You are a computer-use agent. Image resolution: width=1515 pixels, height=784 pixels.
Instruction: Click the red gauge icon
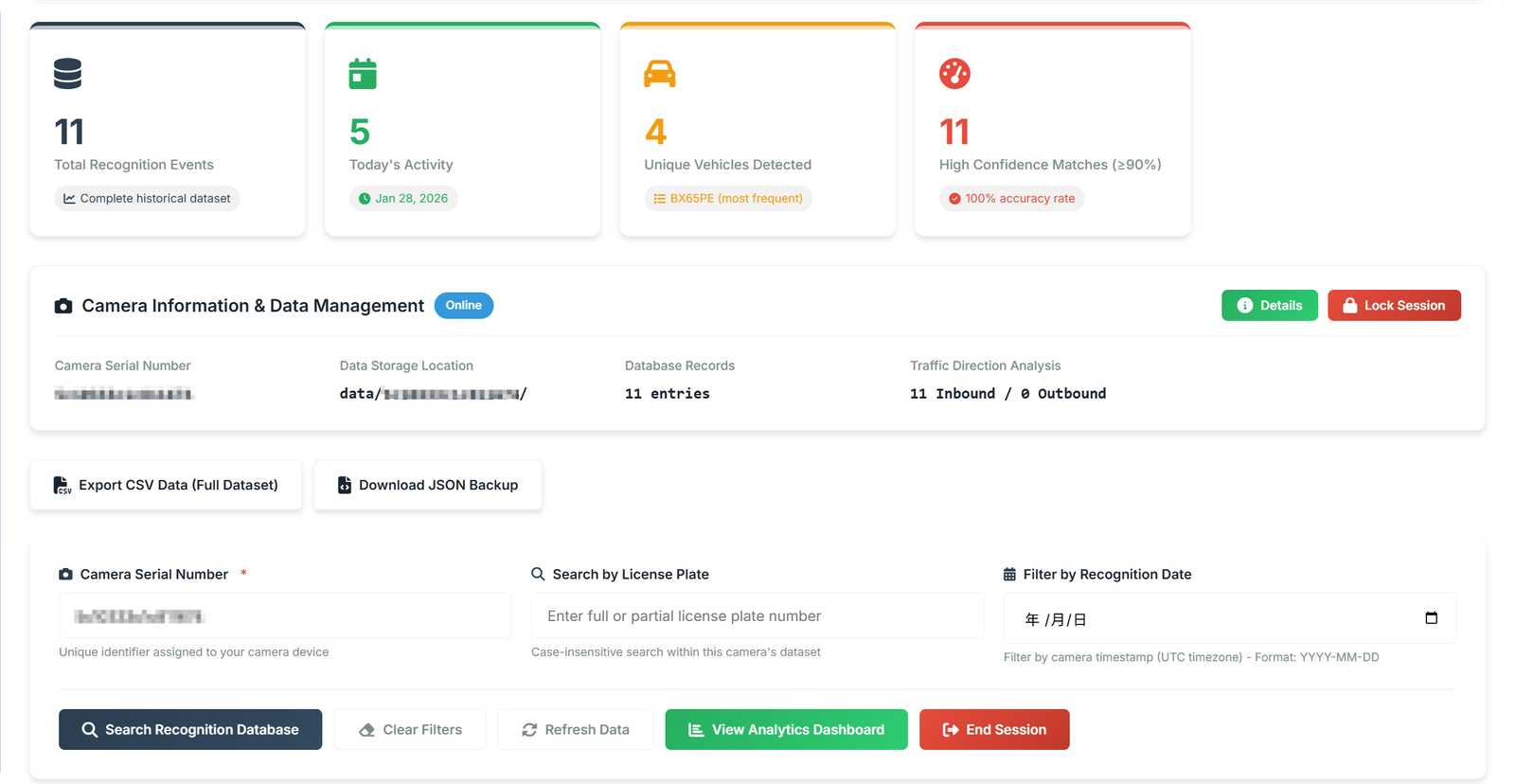click(x=954, y=74)
